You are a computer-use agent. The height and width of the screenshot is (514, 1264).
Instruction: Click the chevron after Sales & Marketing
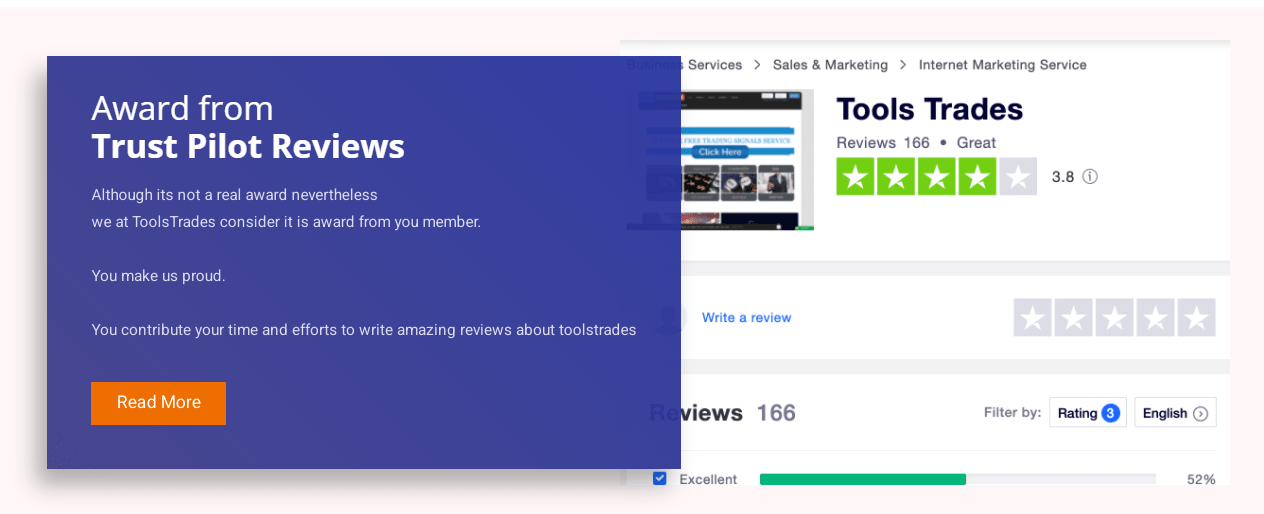point(903,65)
